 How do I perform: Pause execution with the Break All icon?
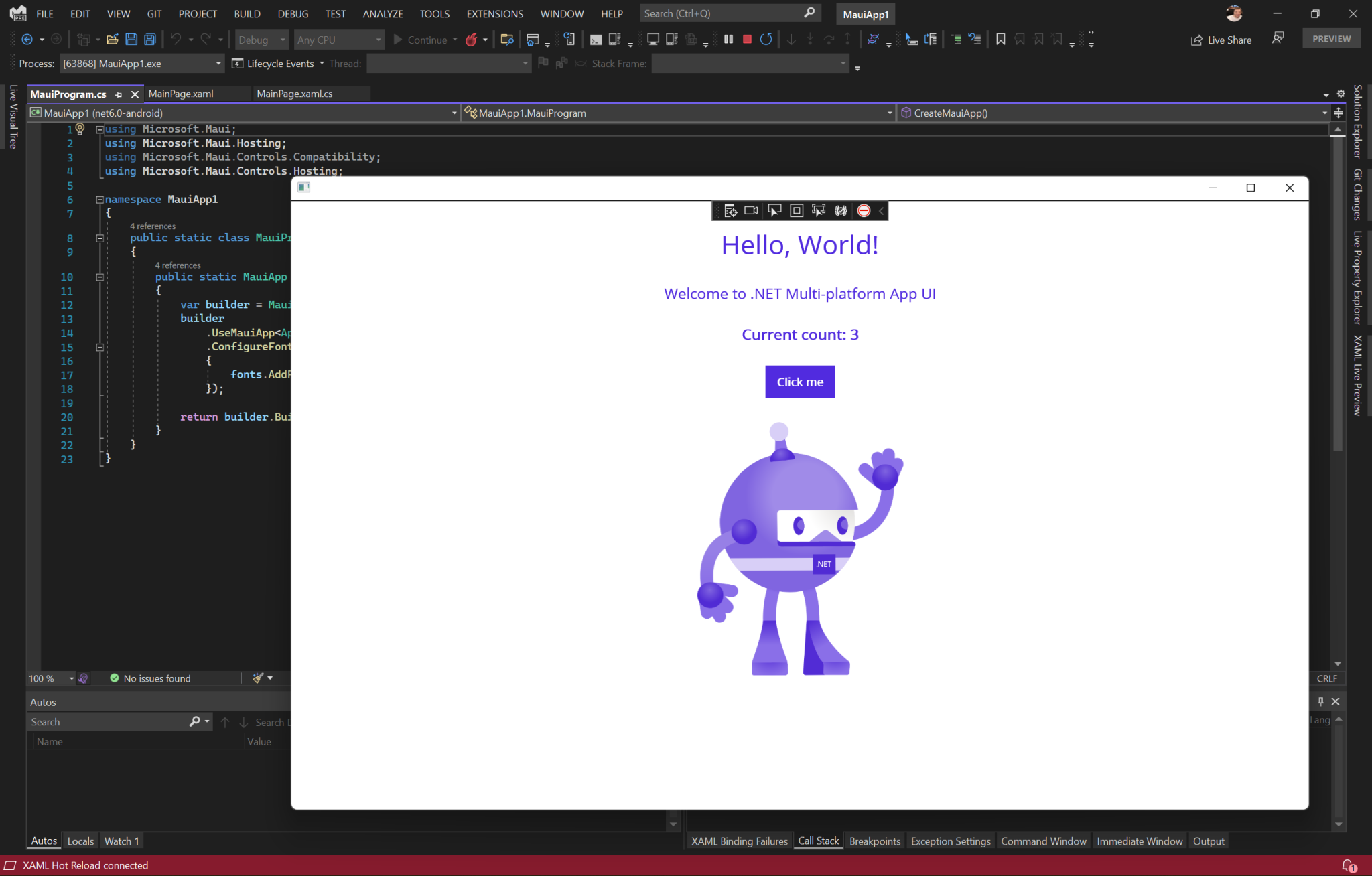tap(730, 39)
